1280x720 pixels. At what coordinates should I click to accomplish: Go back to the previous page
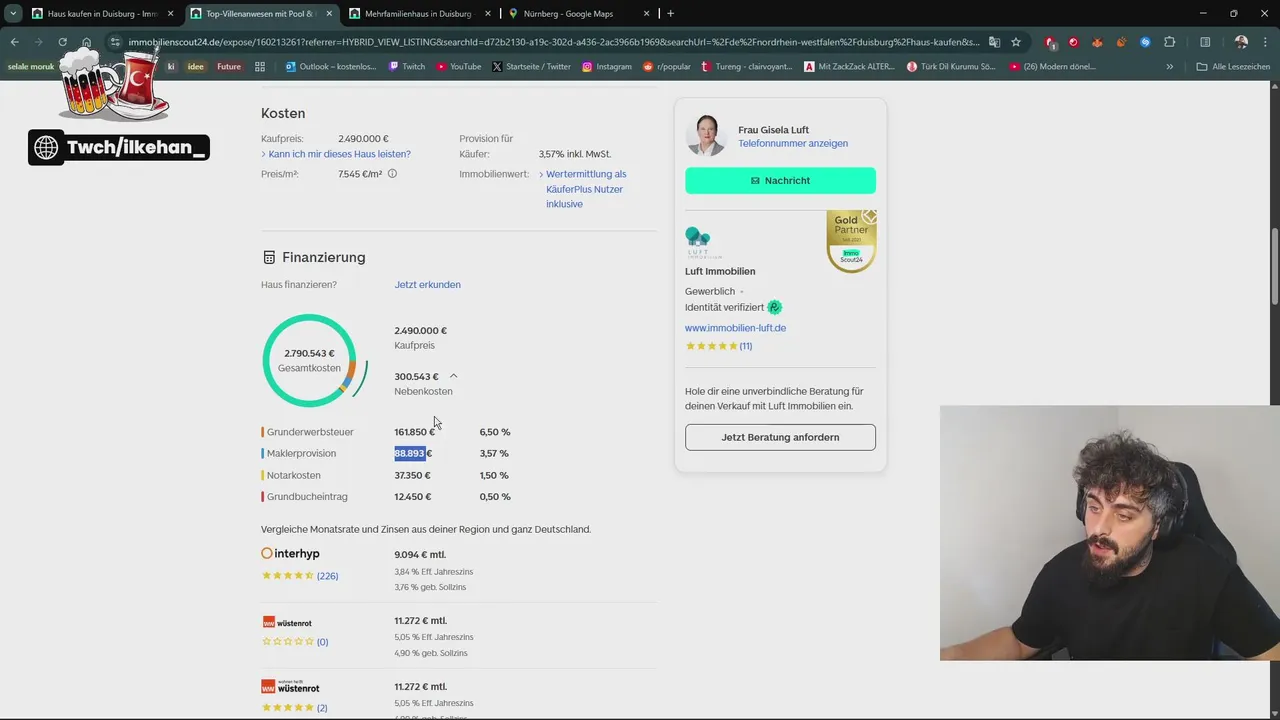click(15, 42)
